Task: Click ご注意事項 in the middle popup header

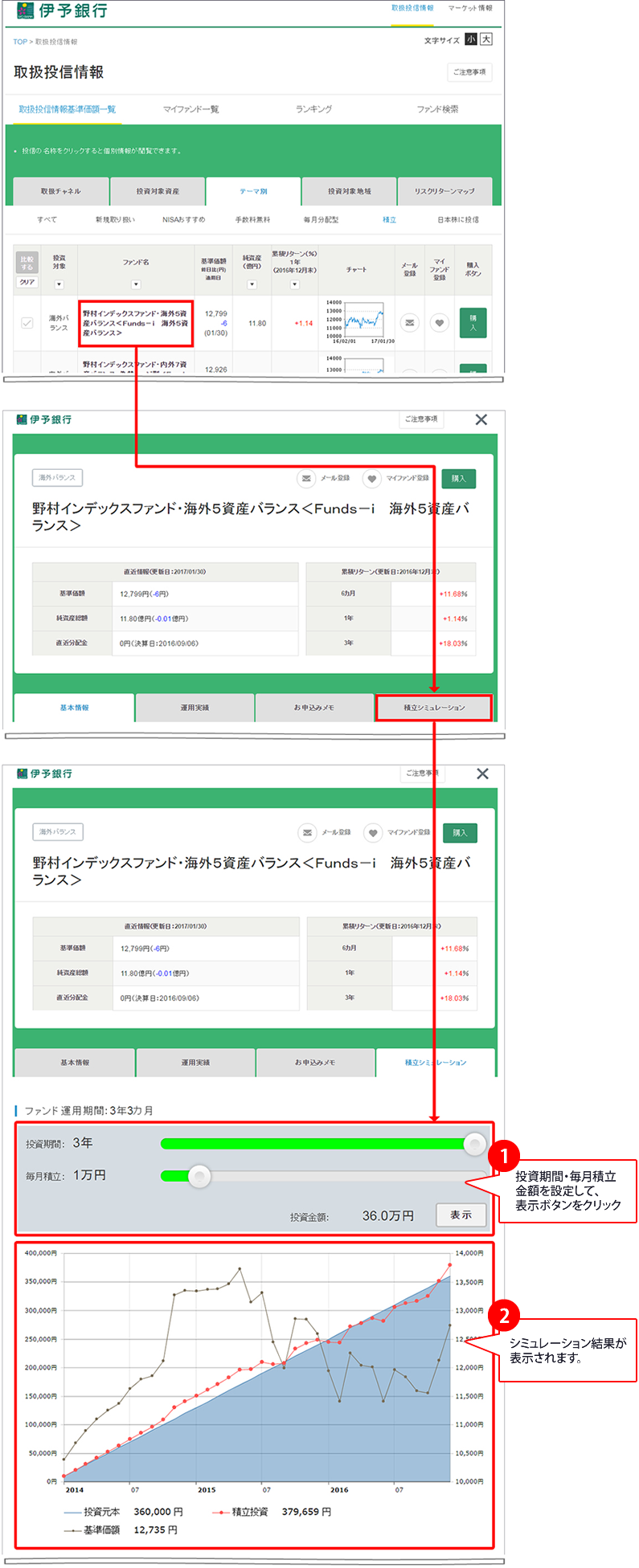Action: coord(421,419)
